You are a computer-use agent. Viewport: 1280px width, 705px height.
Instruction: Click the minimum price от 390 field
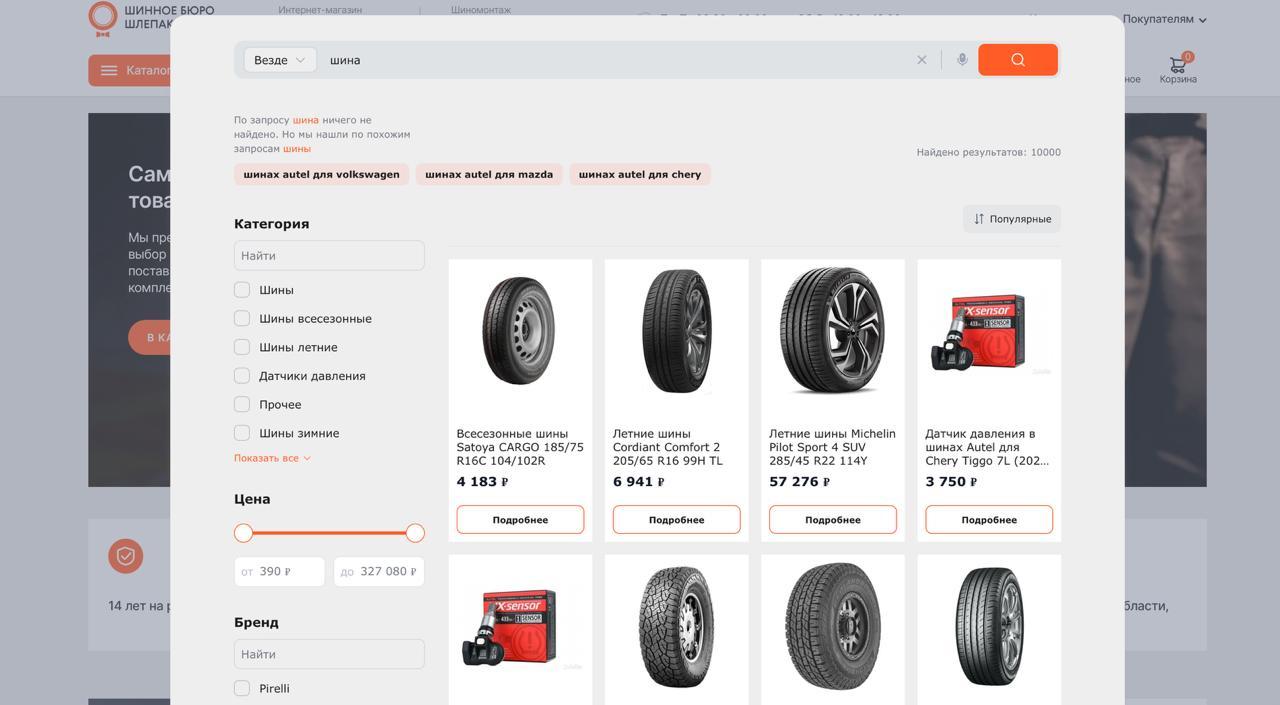(x=279, y=571)
